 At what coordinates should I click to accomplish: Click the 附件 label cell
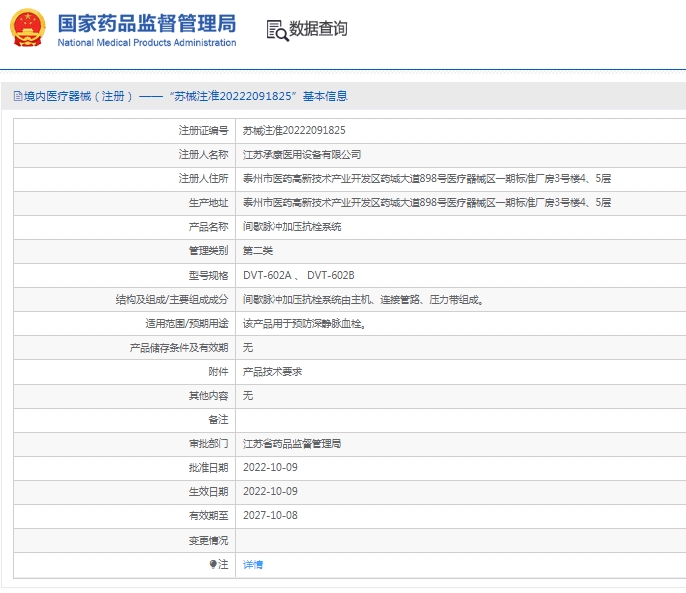125,372
